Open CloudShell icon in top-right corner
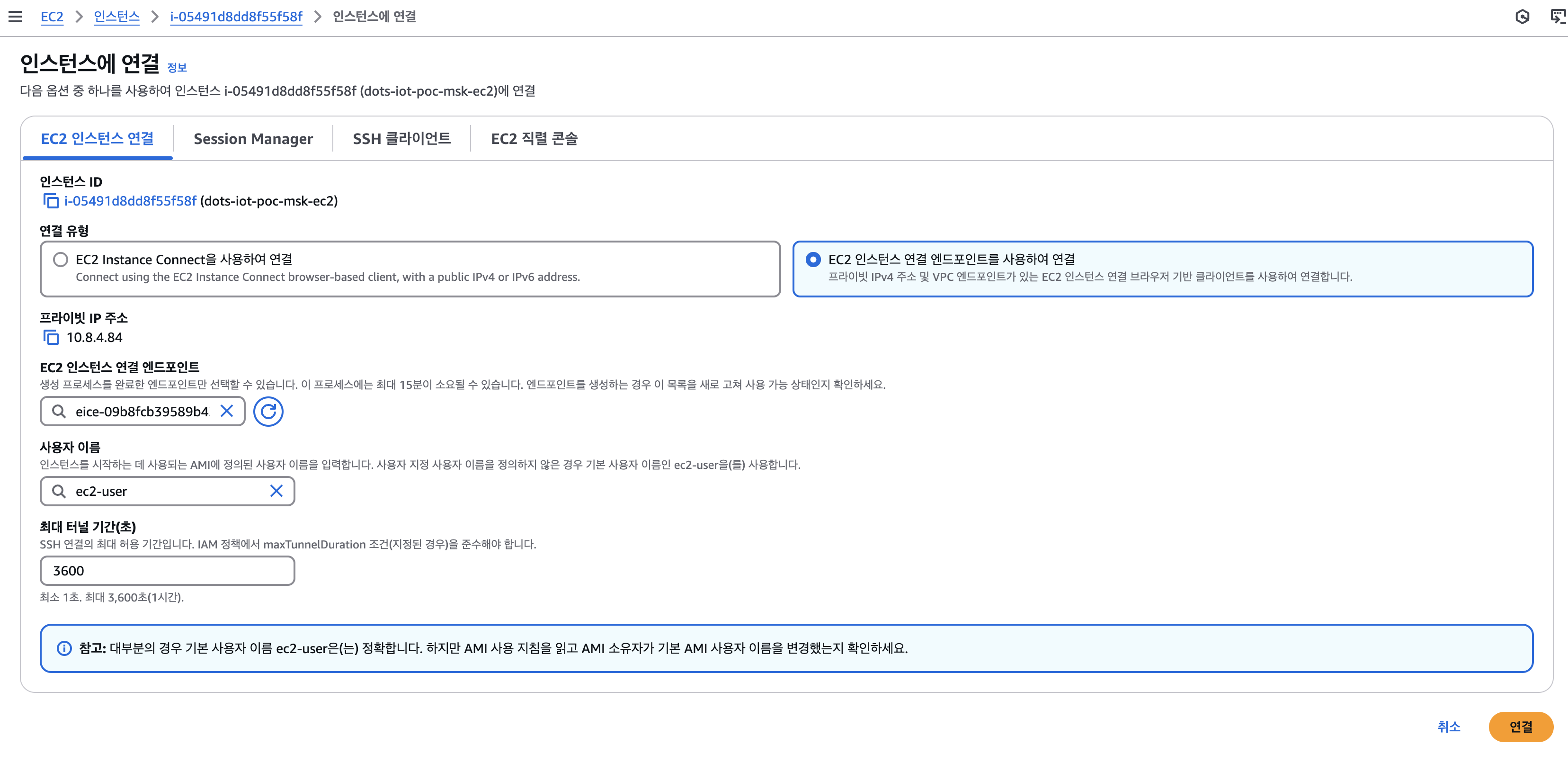The image size is (1568, 772). (x=1557, y=17)
